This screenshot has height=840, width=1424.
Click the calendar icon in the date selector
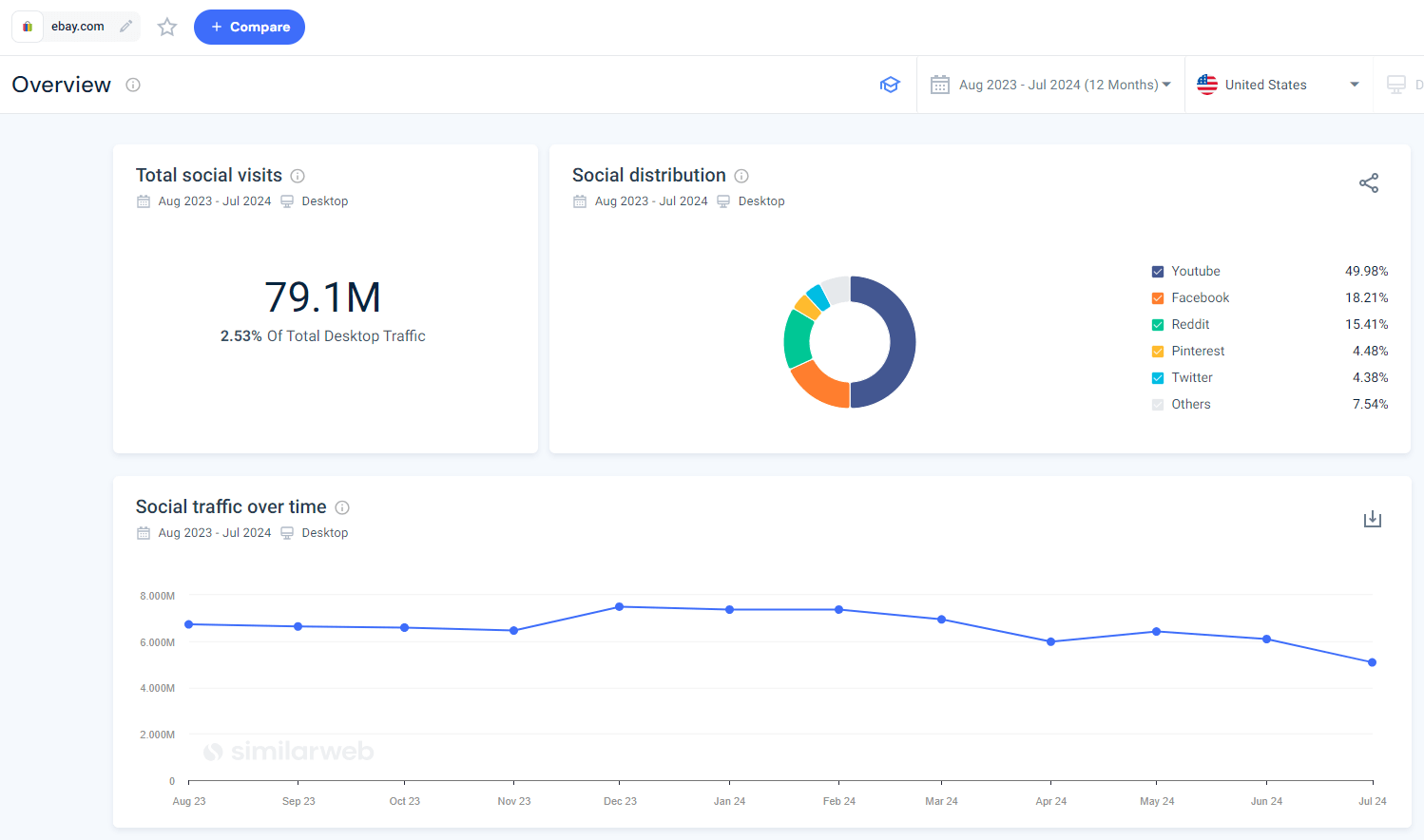pyautogui.click(x=940, y=85)
